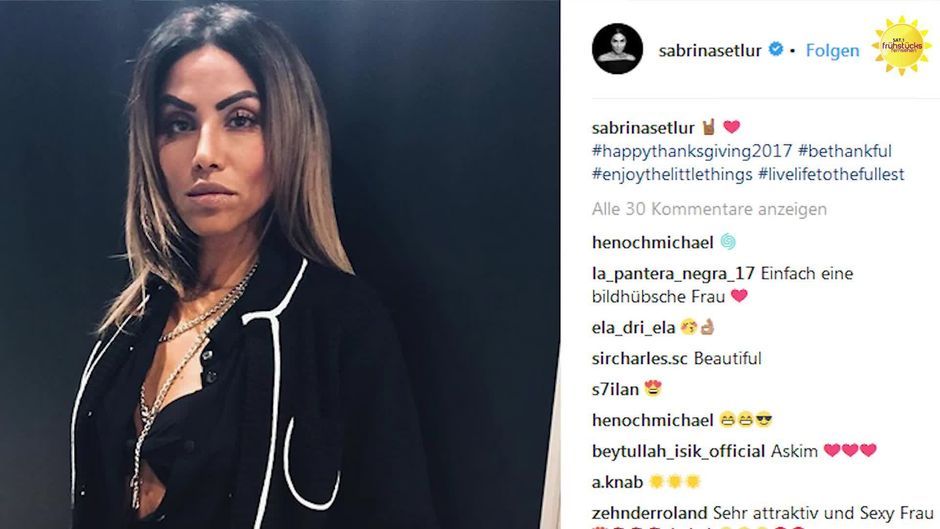Open the #enjoythelittlethings hashtag
Image resolution: width=940 pixels, height=529 pixels.
point(672,174)
